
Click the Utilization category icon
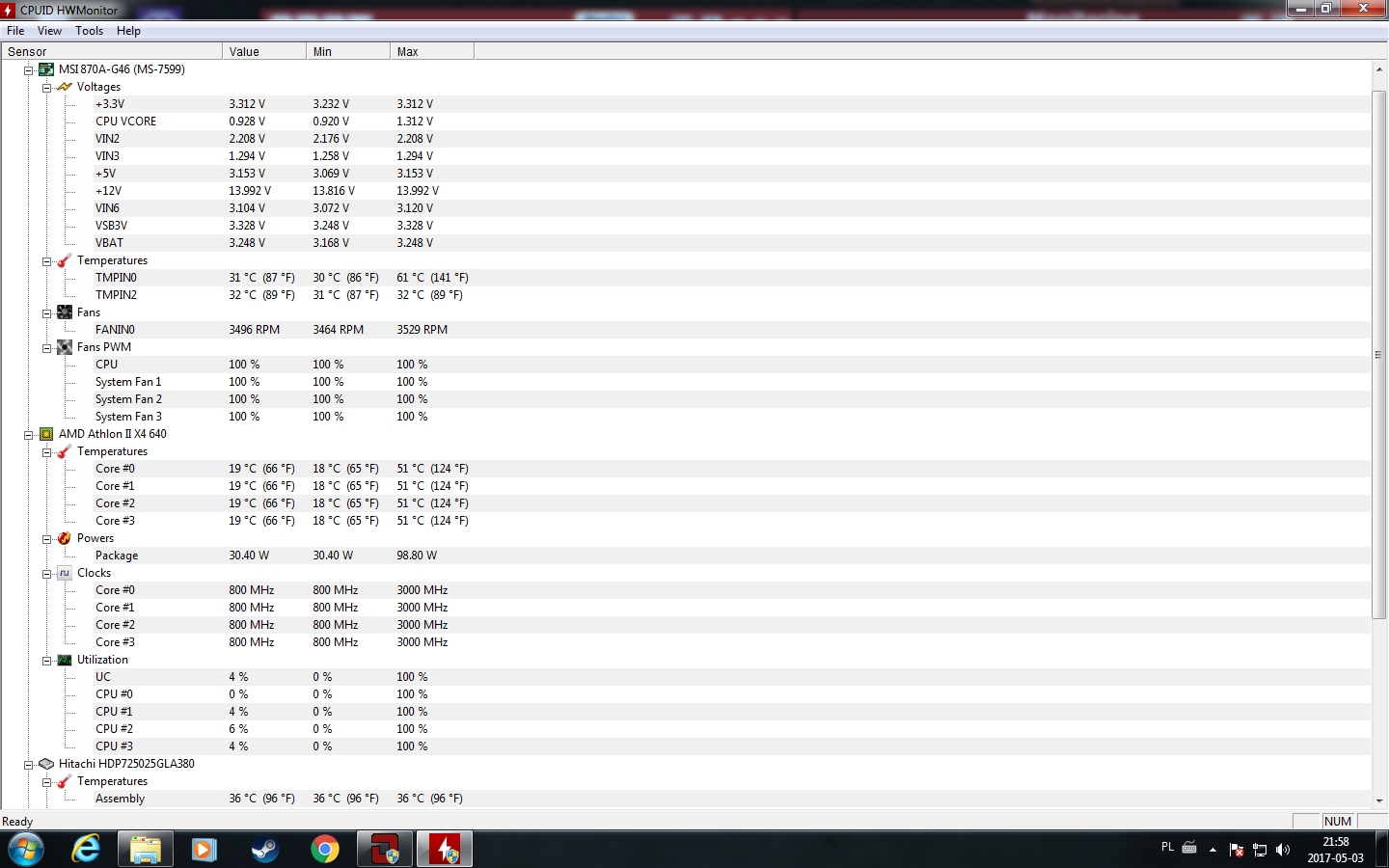(65, 660)
